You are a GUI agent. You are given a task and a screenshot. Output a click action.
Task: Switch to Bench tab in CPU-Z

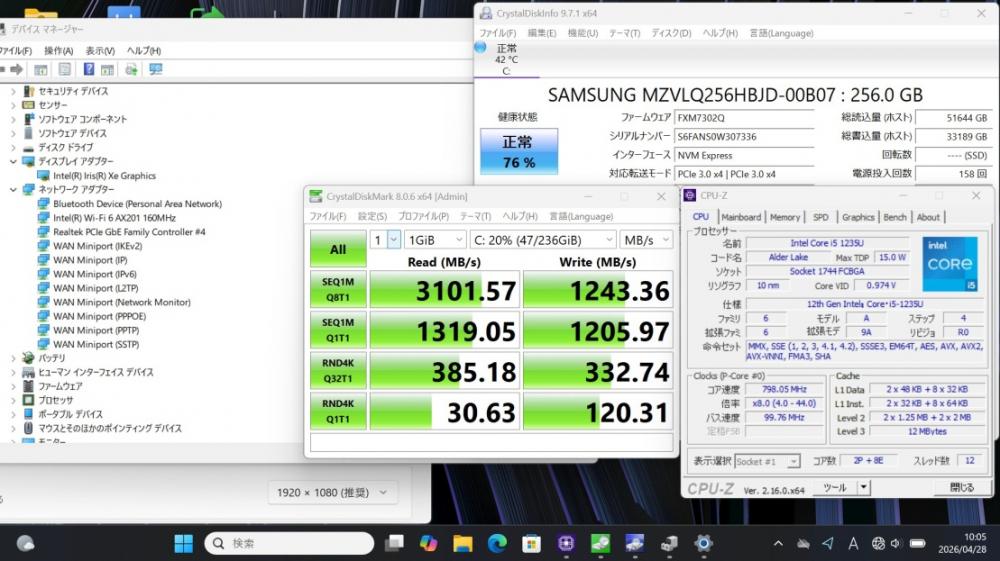(895, 217)
